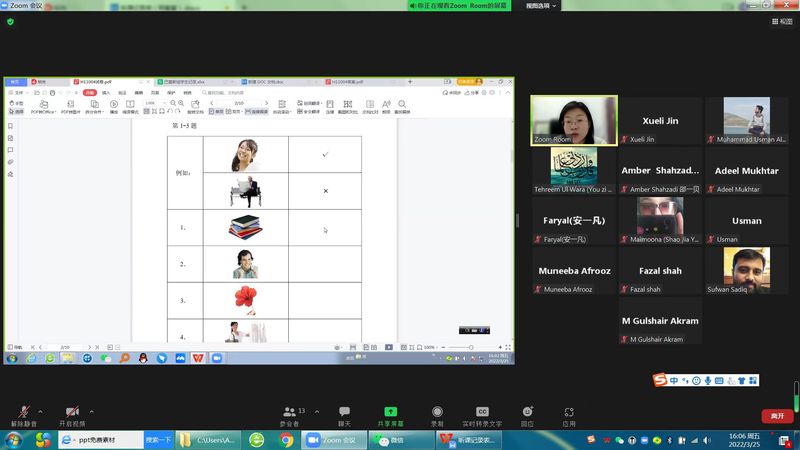Enable CC live transcription
Image resolution: width=800 pixels, height=450 pixels.
tap(482, 416)
